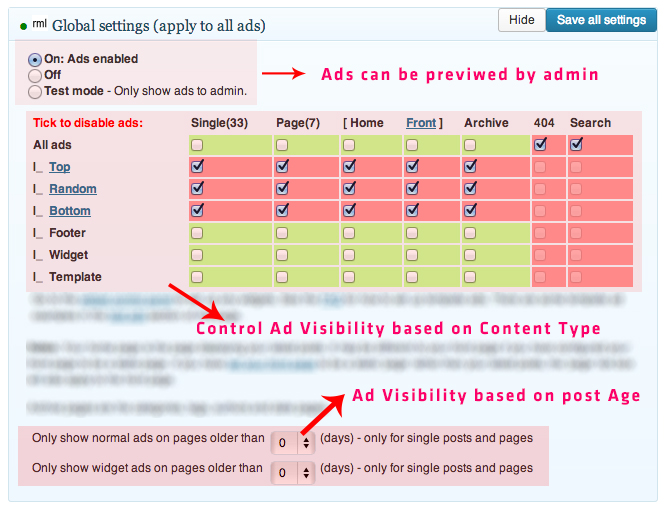Viewport: 665px width, 509px height.
Task: Open the Random ad link
Action: 73,189
